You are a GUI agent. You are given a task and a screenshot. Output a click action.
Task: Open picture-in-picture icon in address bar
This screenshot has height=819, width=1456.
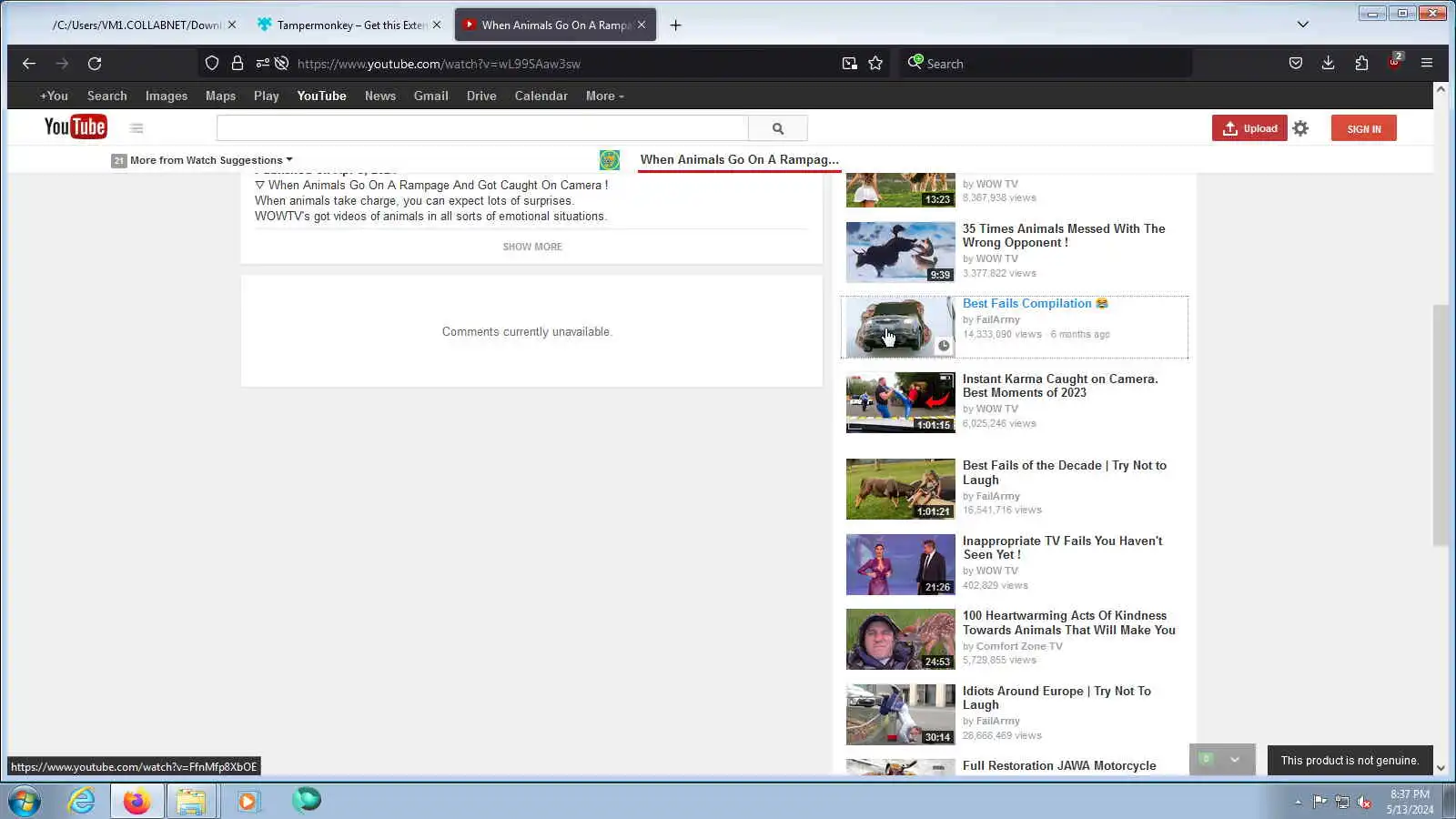849,64
